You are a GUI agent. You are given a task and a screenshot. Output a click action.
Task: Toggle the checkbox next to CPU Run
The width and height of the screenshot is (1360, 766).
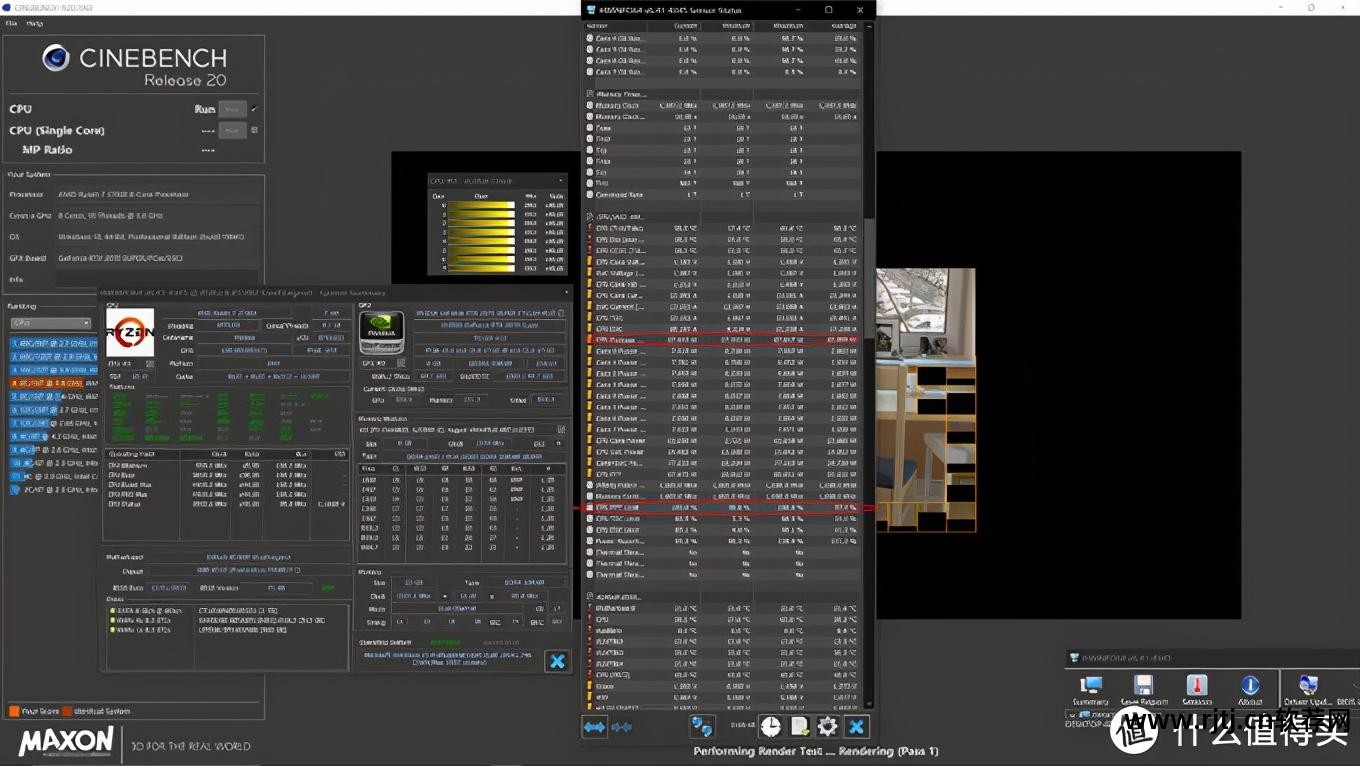point(254,109)
